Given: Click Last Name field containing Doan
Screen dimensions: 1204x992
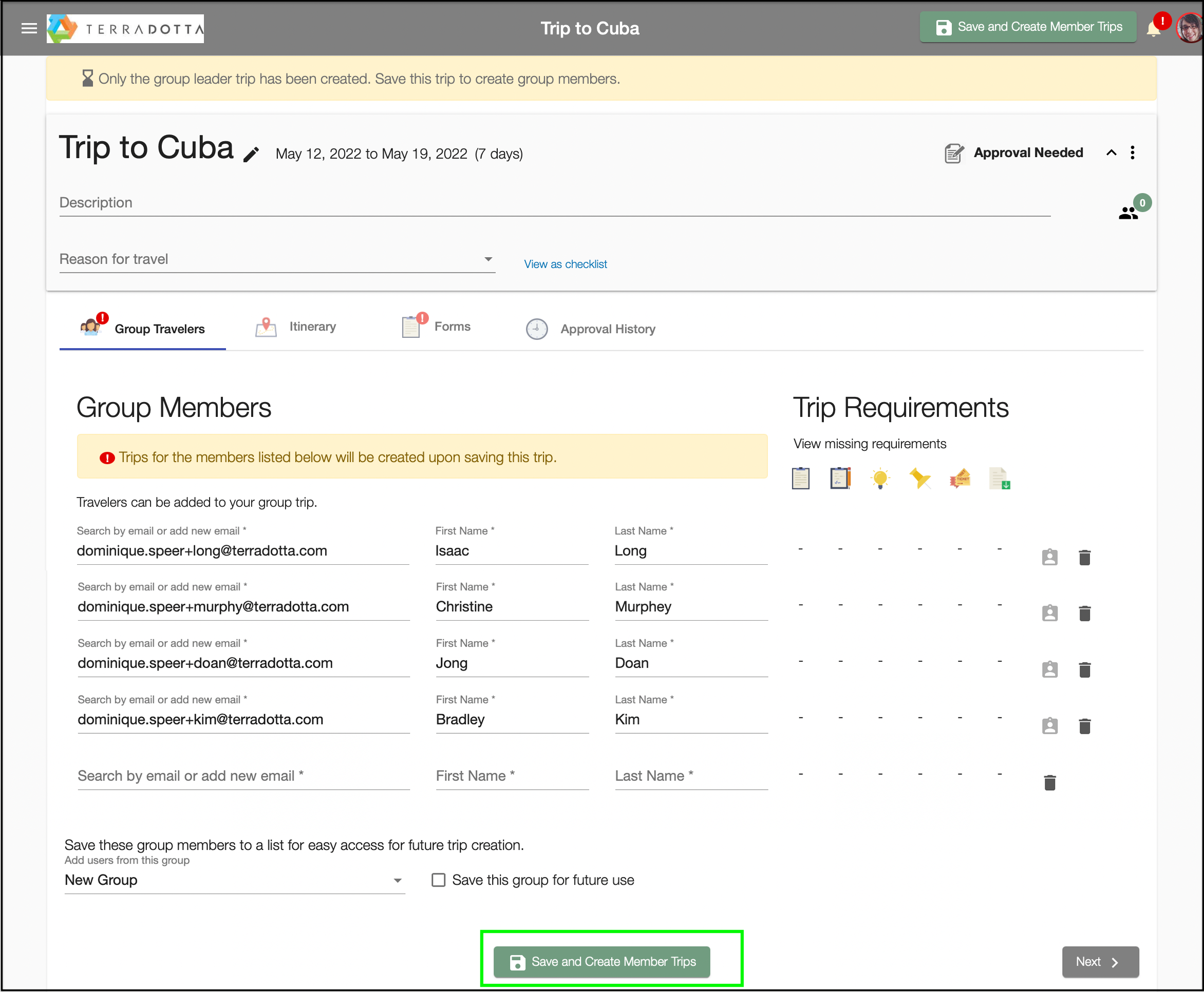Looking at the screenshot, I should (x=691, y=663).
